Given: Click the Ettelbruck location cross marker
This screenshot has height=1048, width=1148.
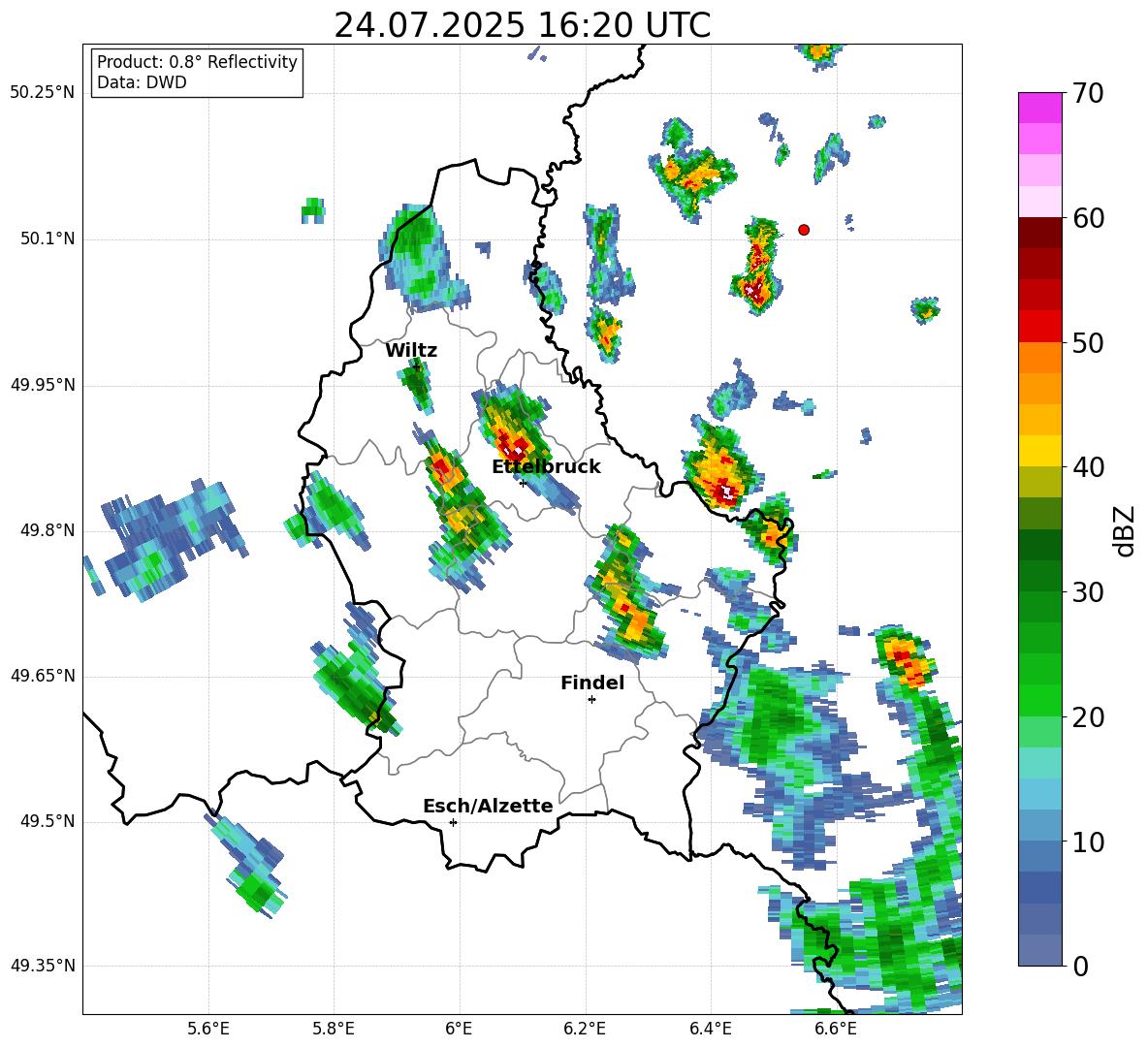Looking at the screenshot, I should tap(522, 483).
